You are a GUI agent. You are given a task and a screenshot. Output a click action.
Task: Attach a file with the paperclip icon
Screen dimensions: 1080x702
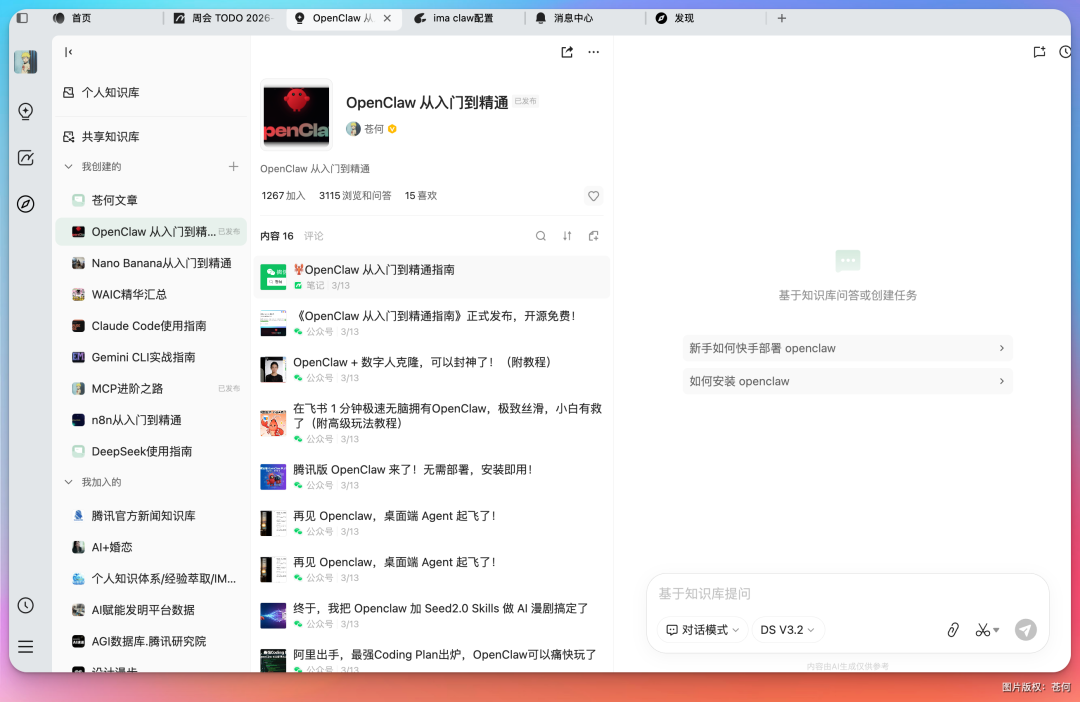coord(952,630)
